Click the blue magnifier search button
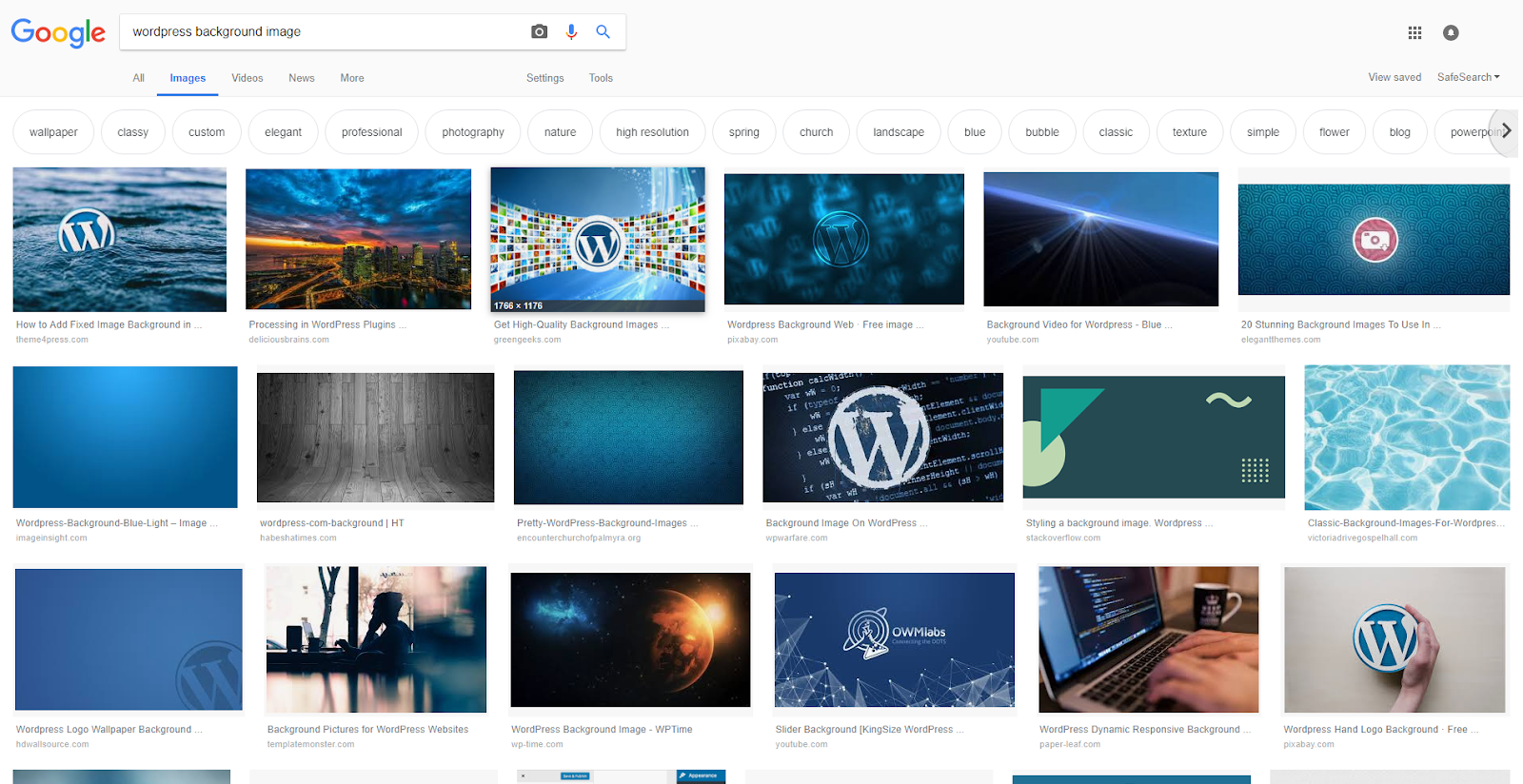This screenshot has height=784, width=1523. [x=603, y=31]
